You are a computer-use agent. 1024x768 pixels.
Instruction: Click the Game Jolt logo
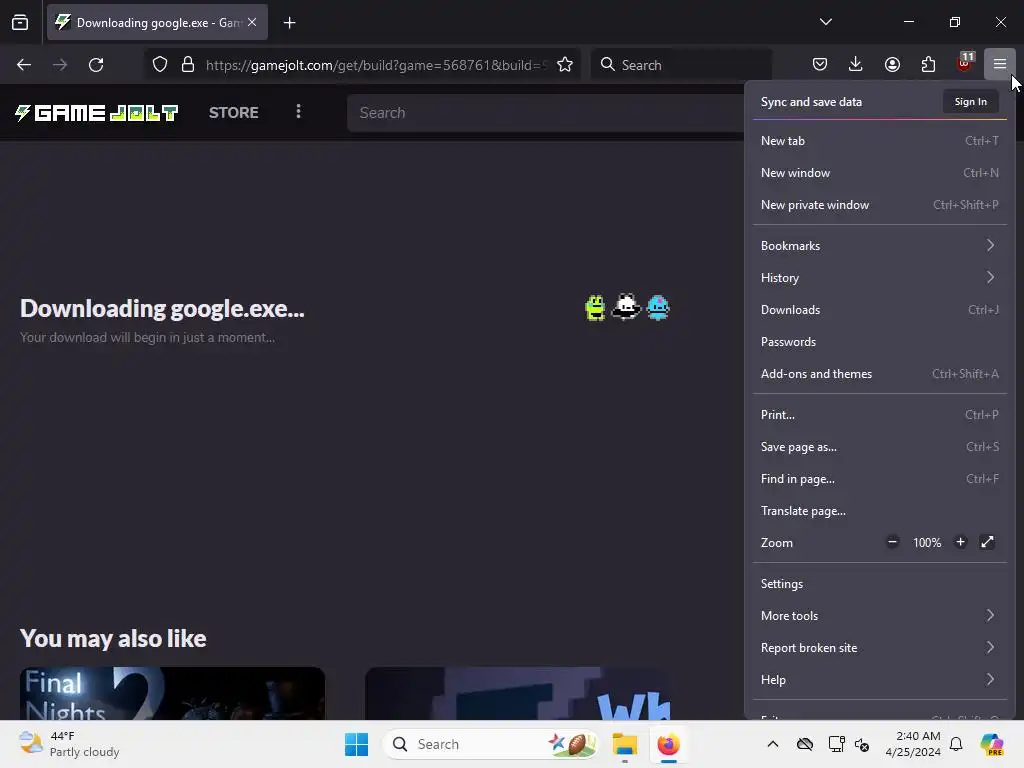click(x=96, y=113)
